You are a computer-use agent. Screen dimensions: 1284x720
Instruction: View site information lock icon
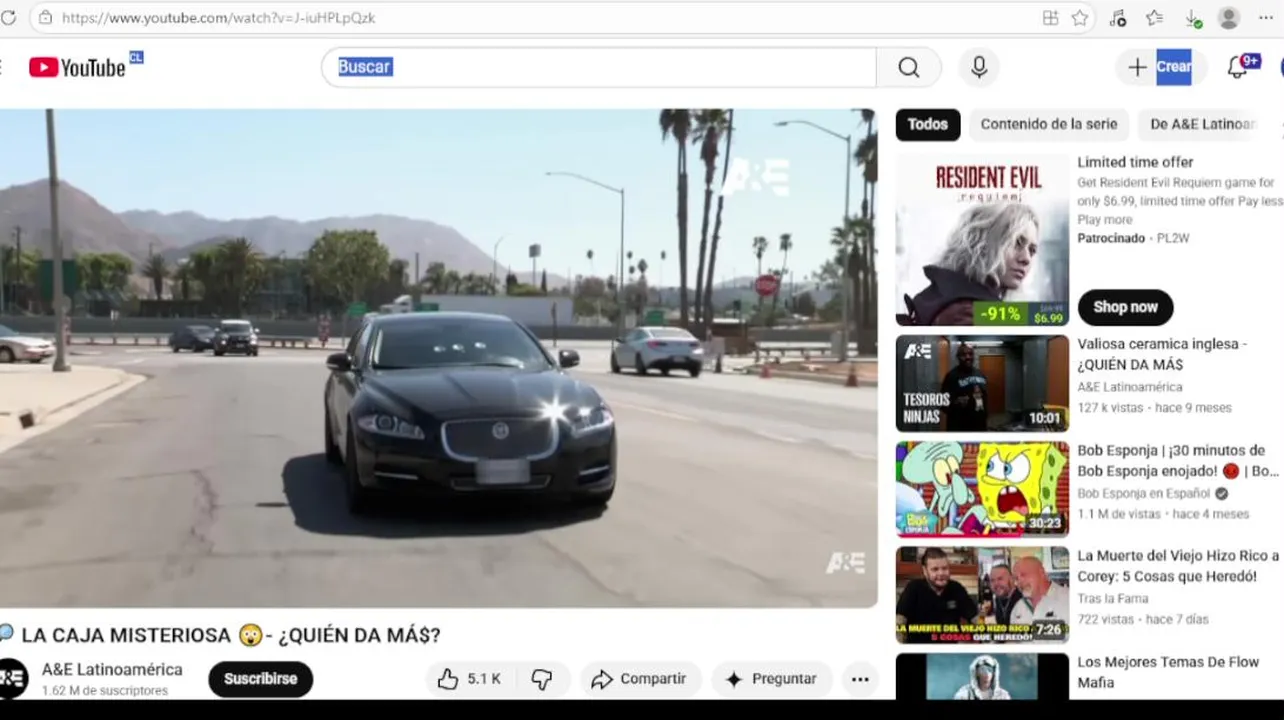[x=45, y=18]
